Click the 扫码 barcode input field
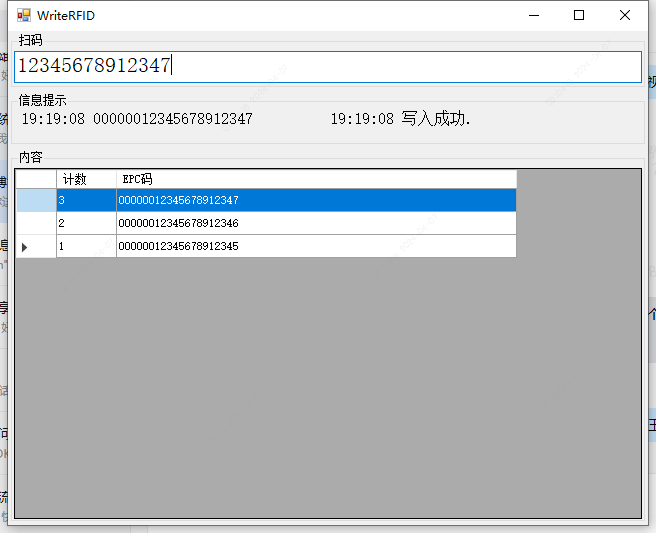The width and height of the screenshot is (656, 533). tap(328, 67)
